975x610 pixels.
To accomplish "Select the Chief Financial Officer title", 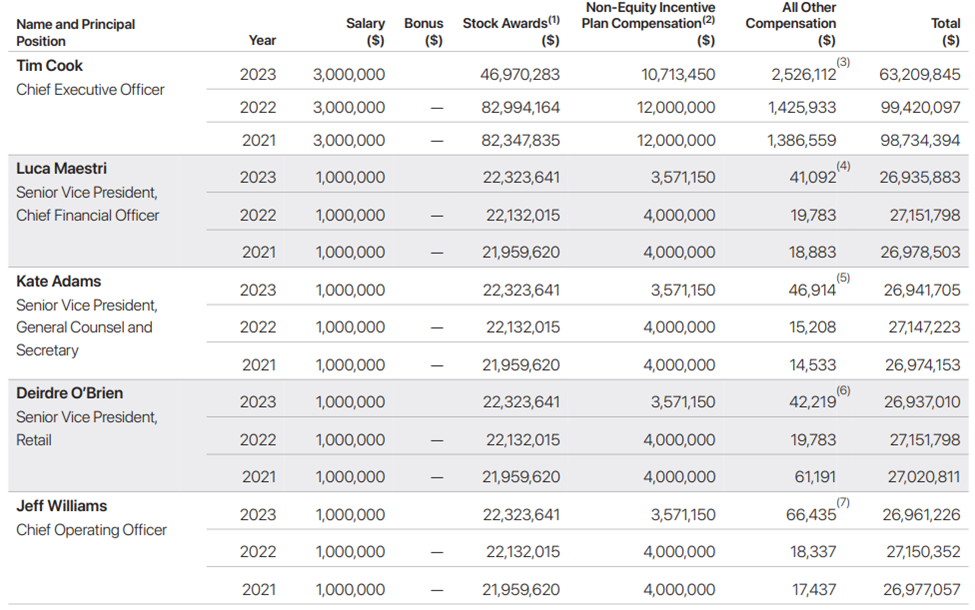I will click(88, 216).
